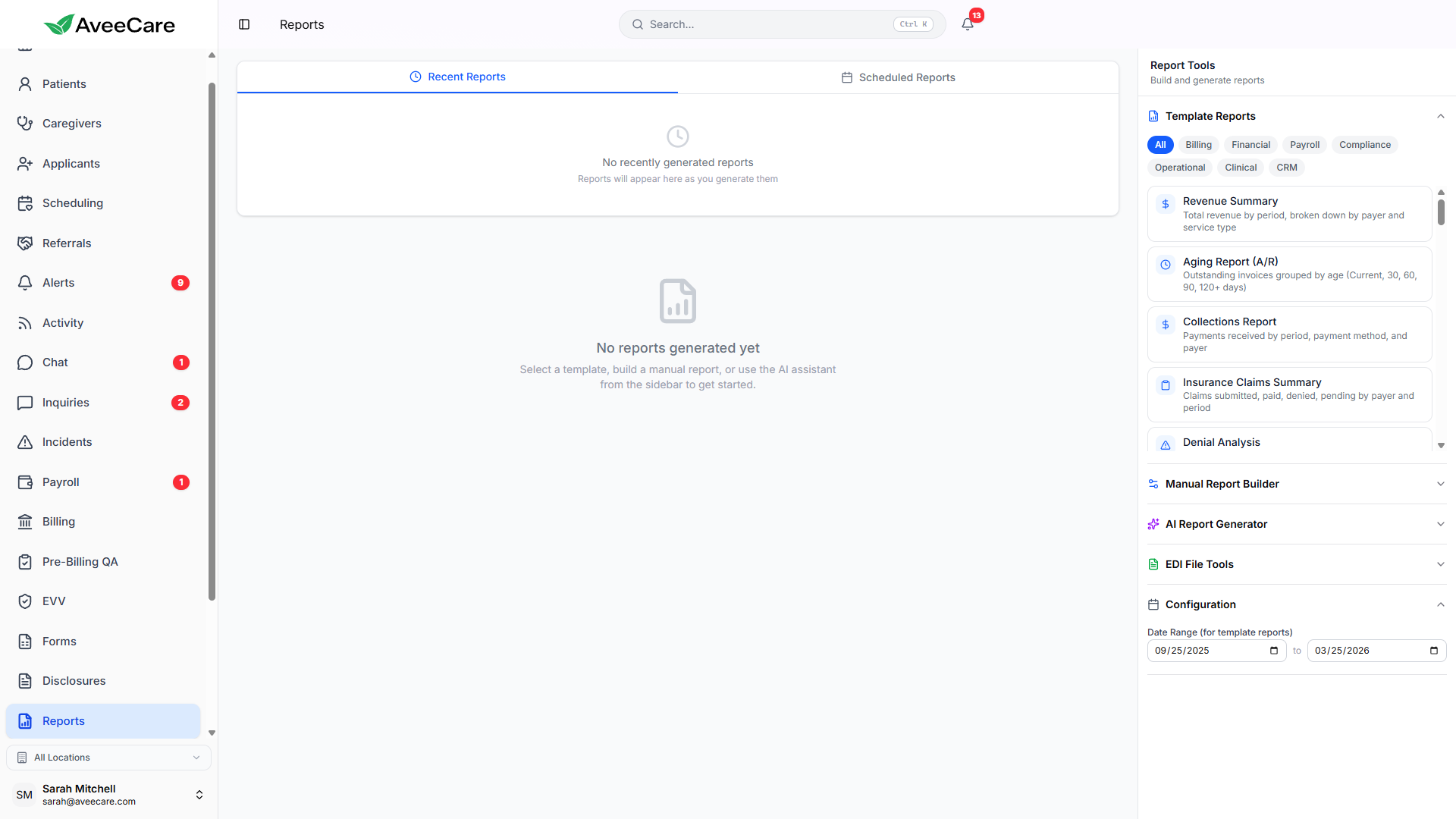Image resolution: width=1456 pixels, height=819 pixels.
Task: Select the Scheduling calendar icon
Action: 25,202
